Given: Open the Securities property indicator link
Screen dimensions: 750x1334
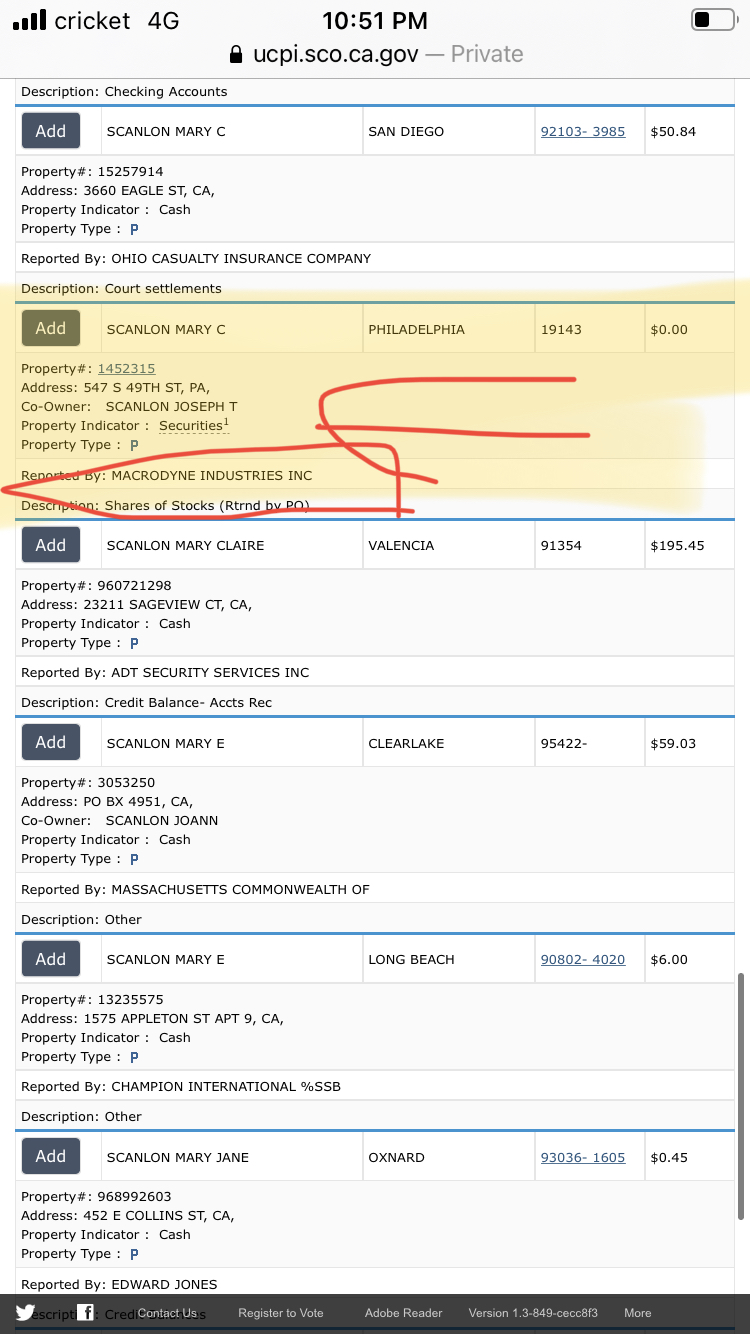Looking at the screenshot, I should click(x=194, y=425).
